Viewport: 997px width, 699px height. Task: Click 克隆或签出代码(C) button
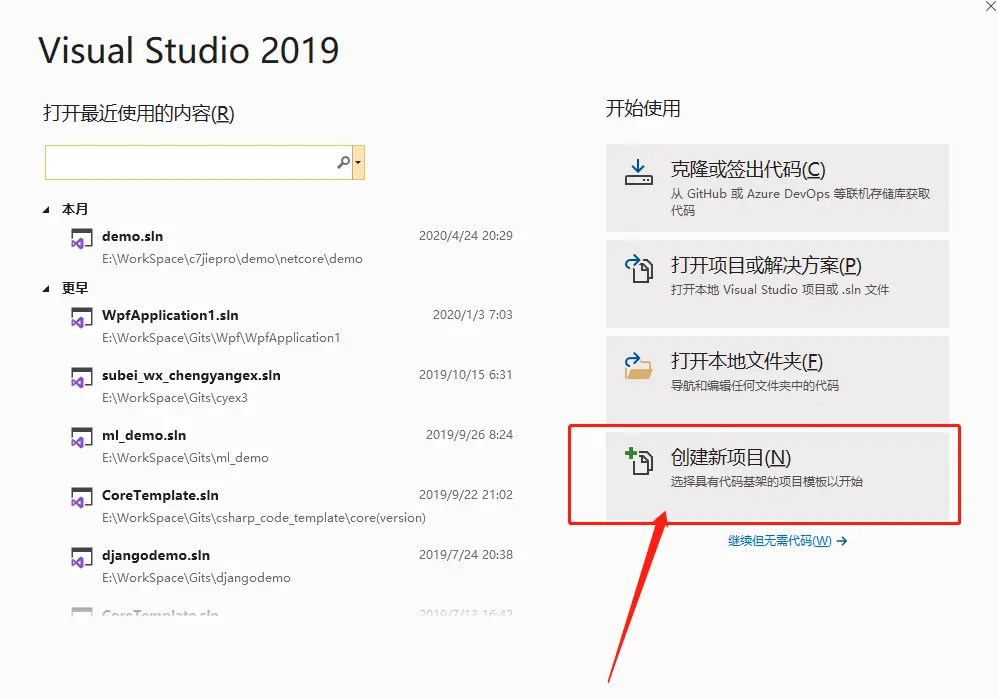[777, 188]
